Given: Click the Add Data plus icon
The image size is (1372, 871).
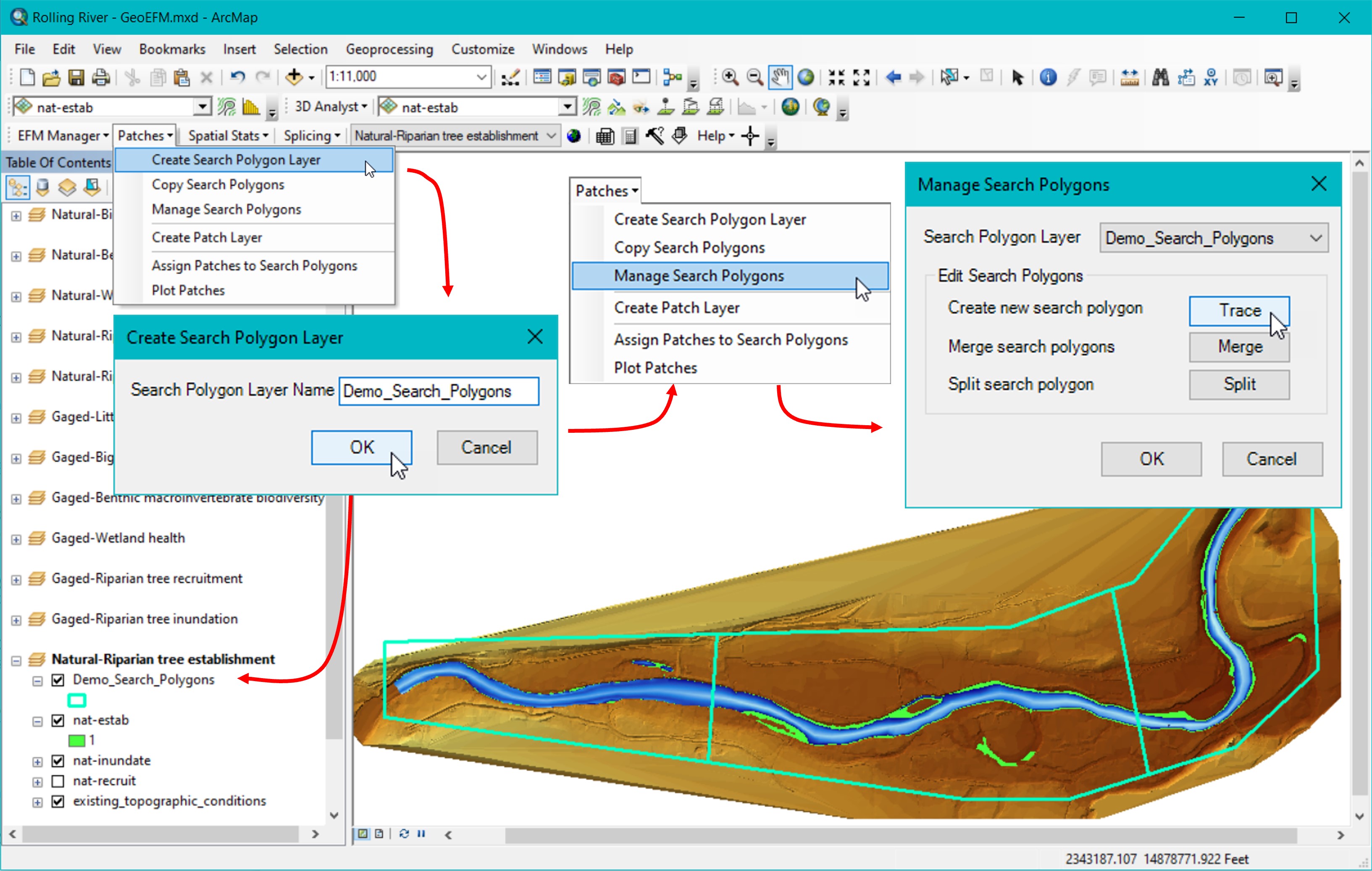Looking at the screenshot, I should [x=294, y=77].
